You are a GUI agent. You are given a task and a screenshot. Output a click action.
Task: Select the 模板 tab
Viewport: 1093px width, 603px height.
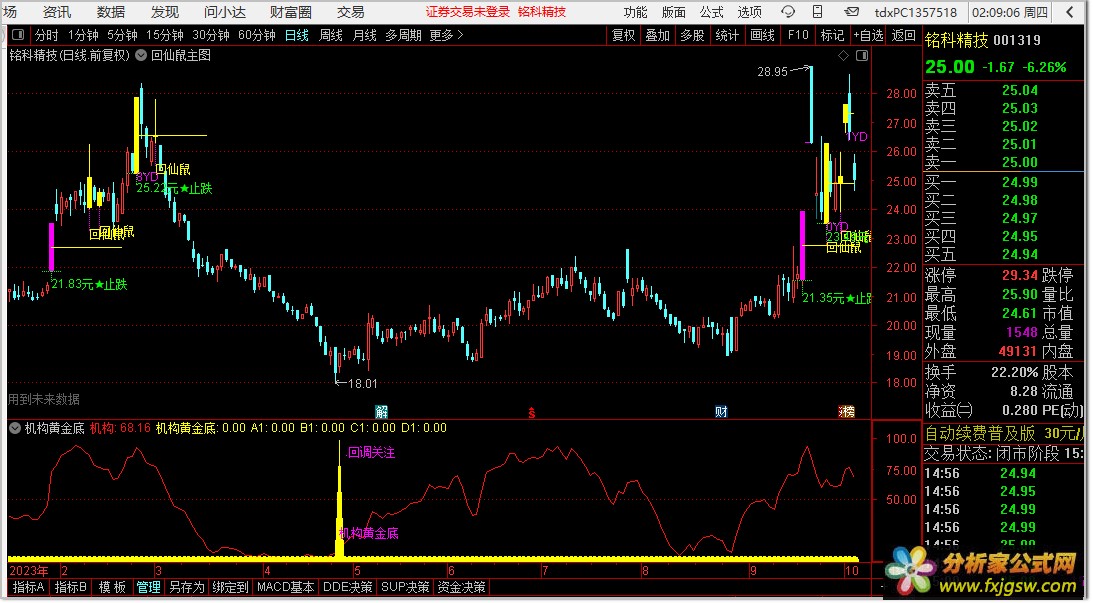click(112, 588)
